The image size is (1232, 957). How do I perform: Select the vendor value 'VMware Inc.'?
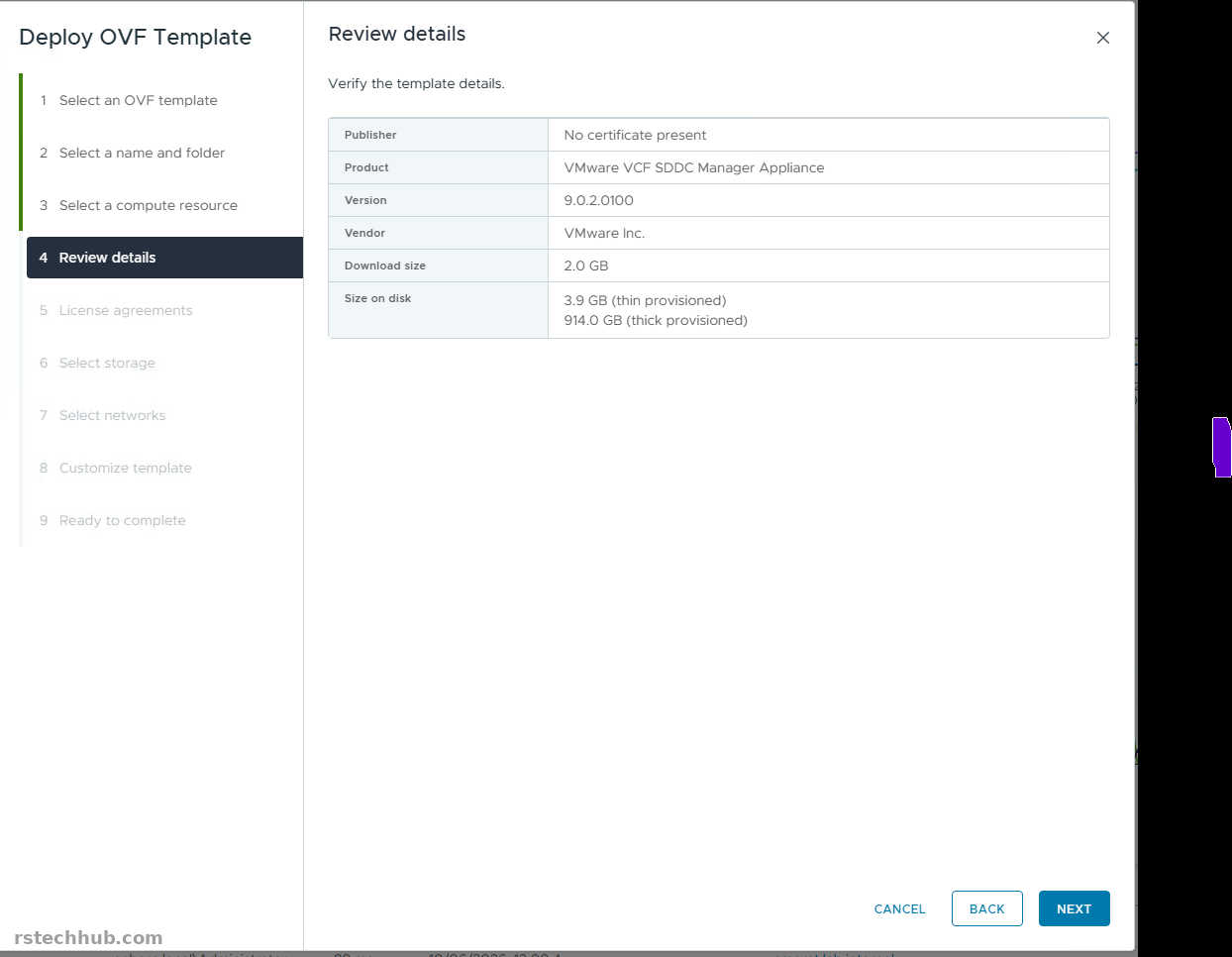click(604, 233)
